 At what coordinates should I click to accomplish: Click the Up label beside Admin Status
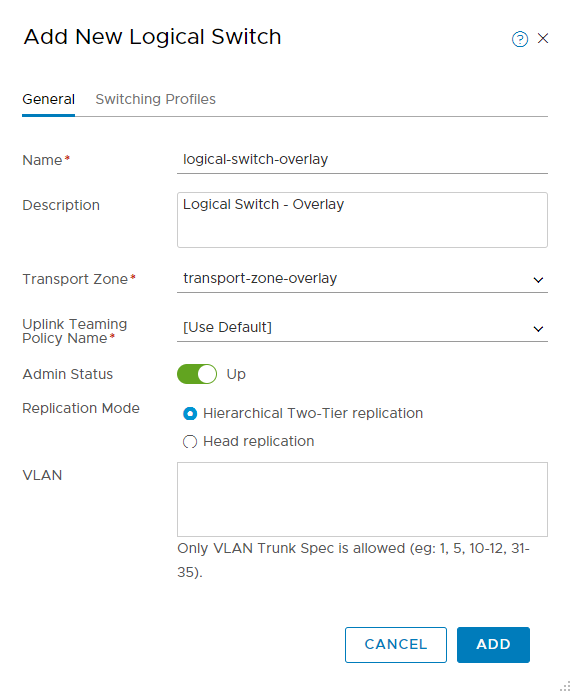[x=236, y=375]
